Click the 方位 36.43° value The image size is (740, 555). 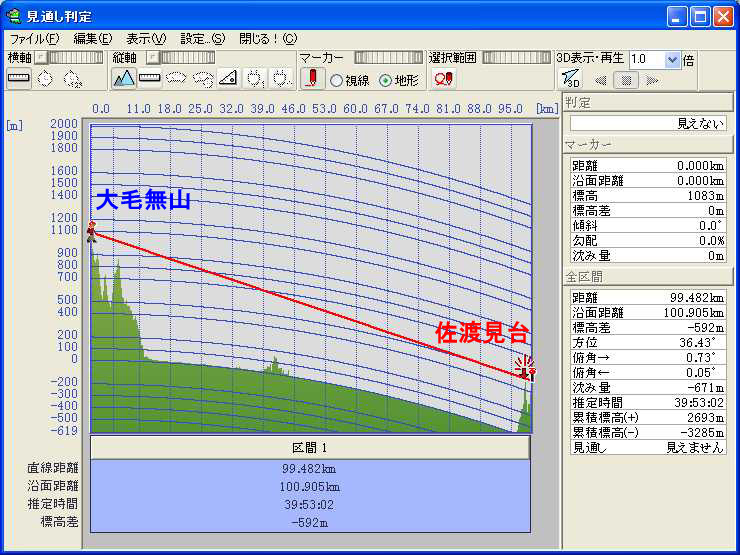(x=697, y=343)
